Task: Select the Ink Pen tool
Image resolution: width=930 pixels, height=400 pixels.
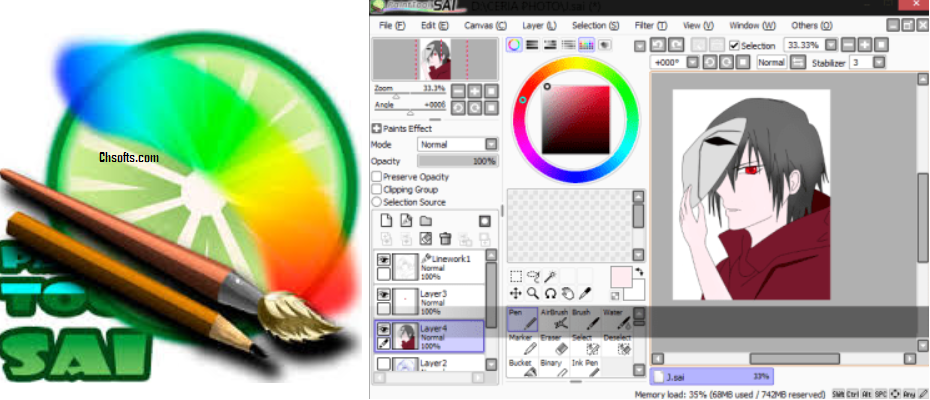Action: click(x=585, y=367)
